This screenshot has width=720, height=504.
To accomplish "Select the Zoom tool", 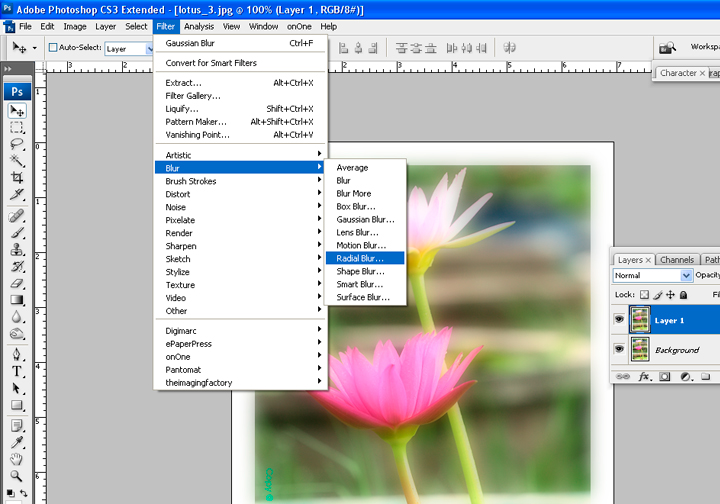I will point(18,476).
